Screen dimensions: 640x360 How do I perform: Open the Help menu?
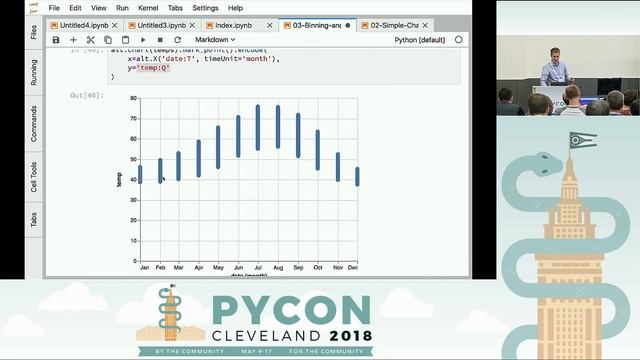[235, 8]
